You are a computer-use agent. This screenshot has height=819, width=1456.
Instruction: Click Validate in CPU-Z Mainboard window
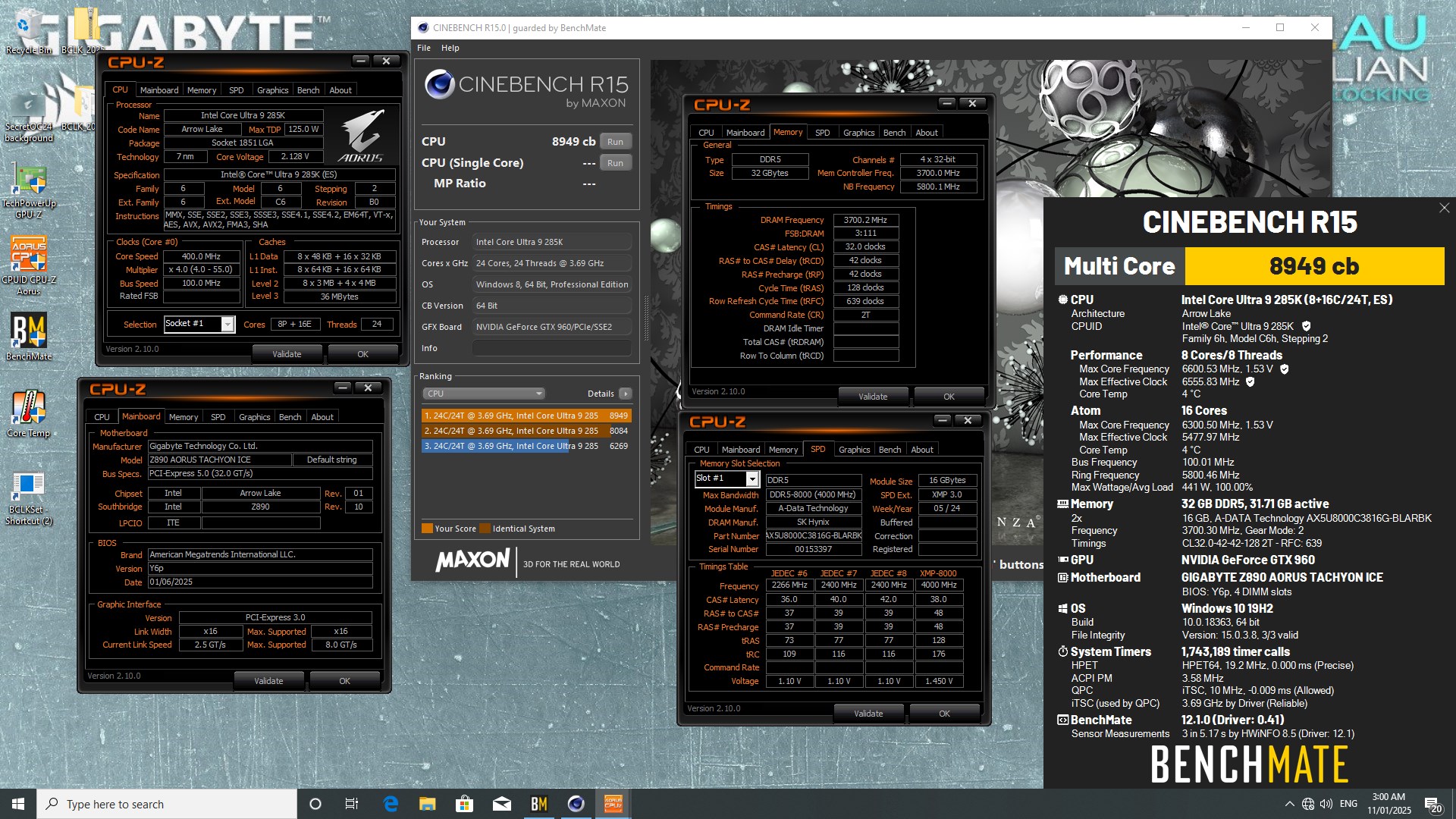268,681
